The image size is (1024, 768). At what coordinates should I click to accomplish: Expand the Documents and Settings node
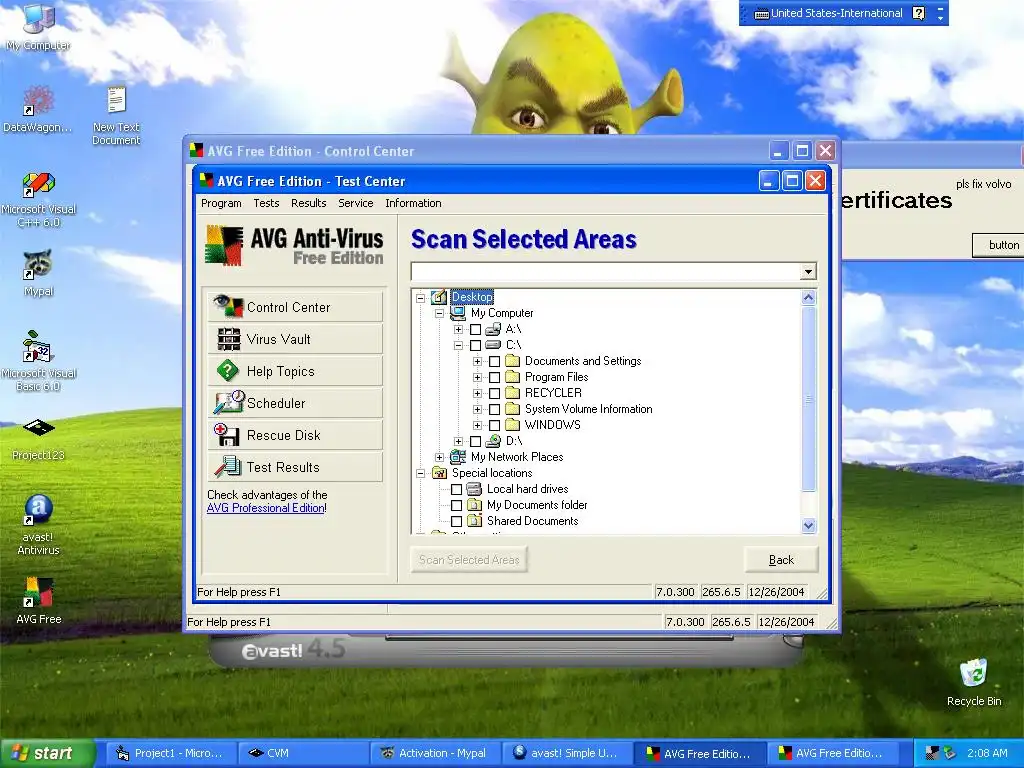[477, 361]
